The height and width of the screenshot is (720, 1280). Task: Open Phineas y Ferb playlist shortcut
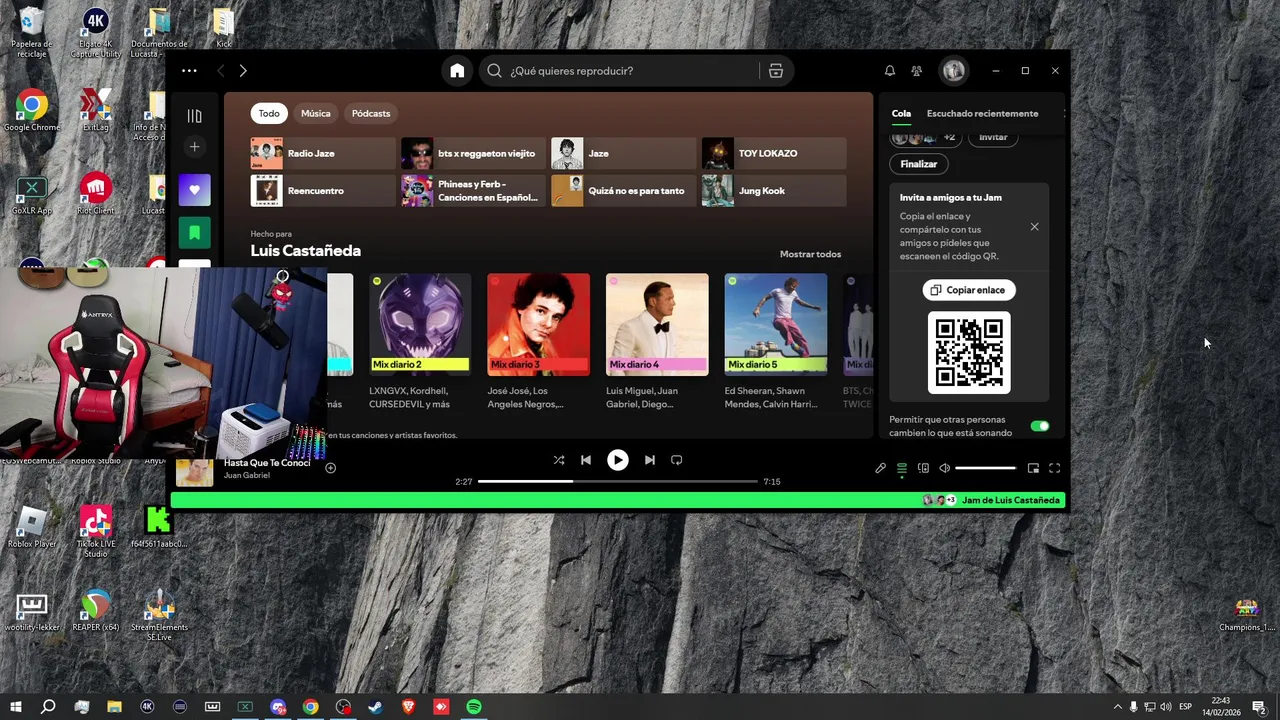click(473, 191)
